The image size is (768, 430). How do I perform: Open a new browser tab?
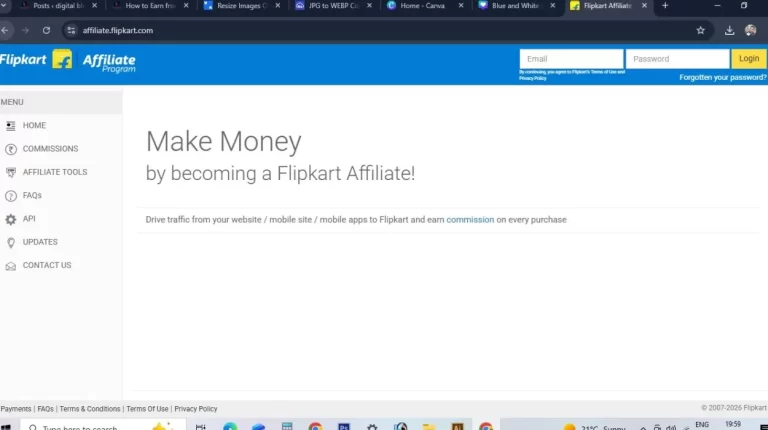click(665, 6)
